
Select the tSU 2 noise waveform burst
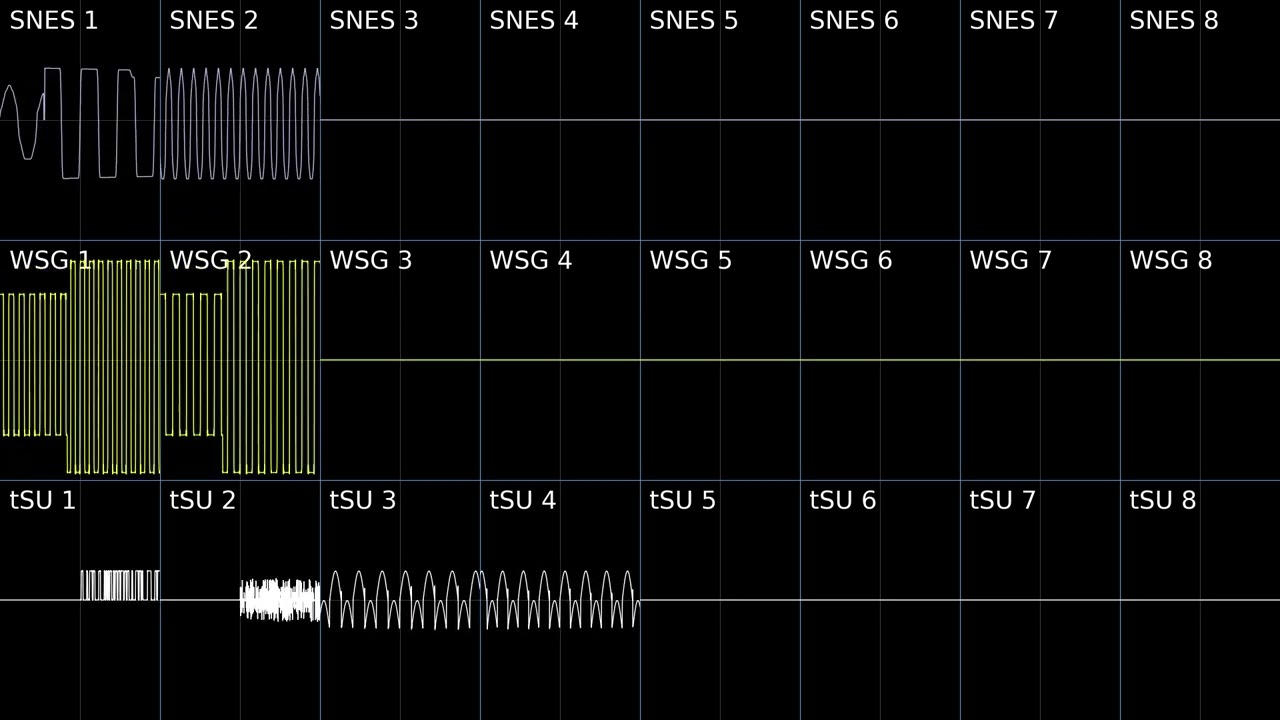(280, 600)
